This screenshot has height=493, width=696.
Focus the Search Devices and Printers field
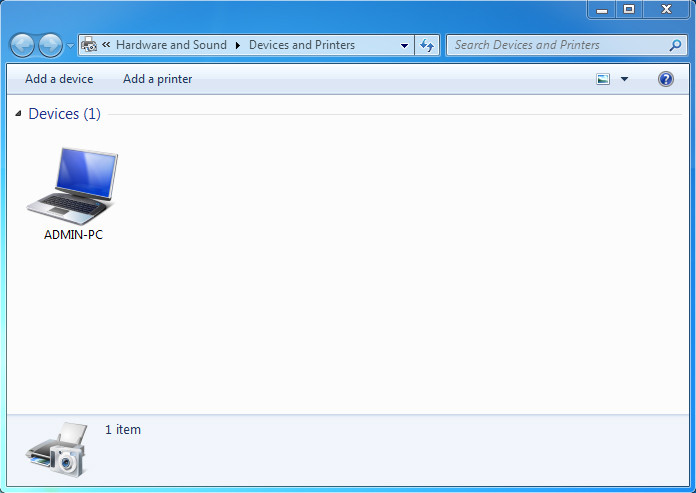(555, 45)
